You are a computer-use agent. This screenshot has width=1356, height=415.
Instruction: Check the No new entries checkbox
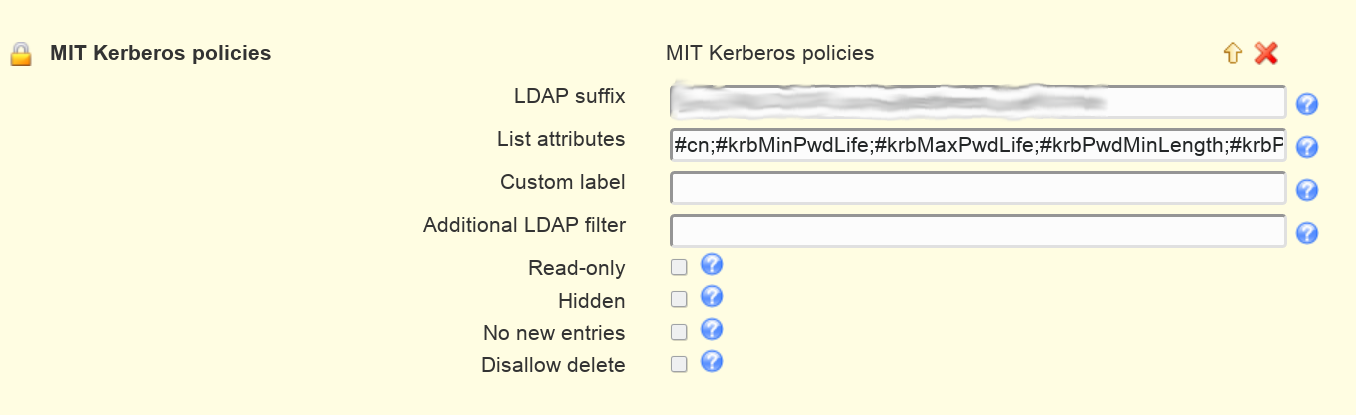(679, 332)
